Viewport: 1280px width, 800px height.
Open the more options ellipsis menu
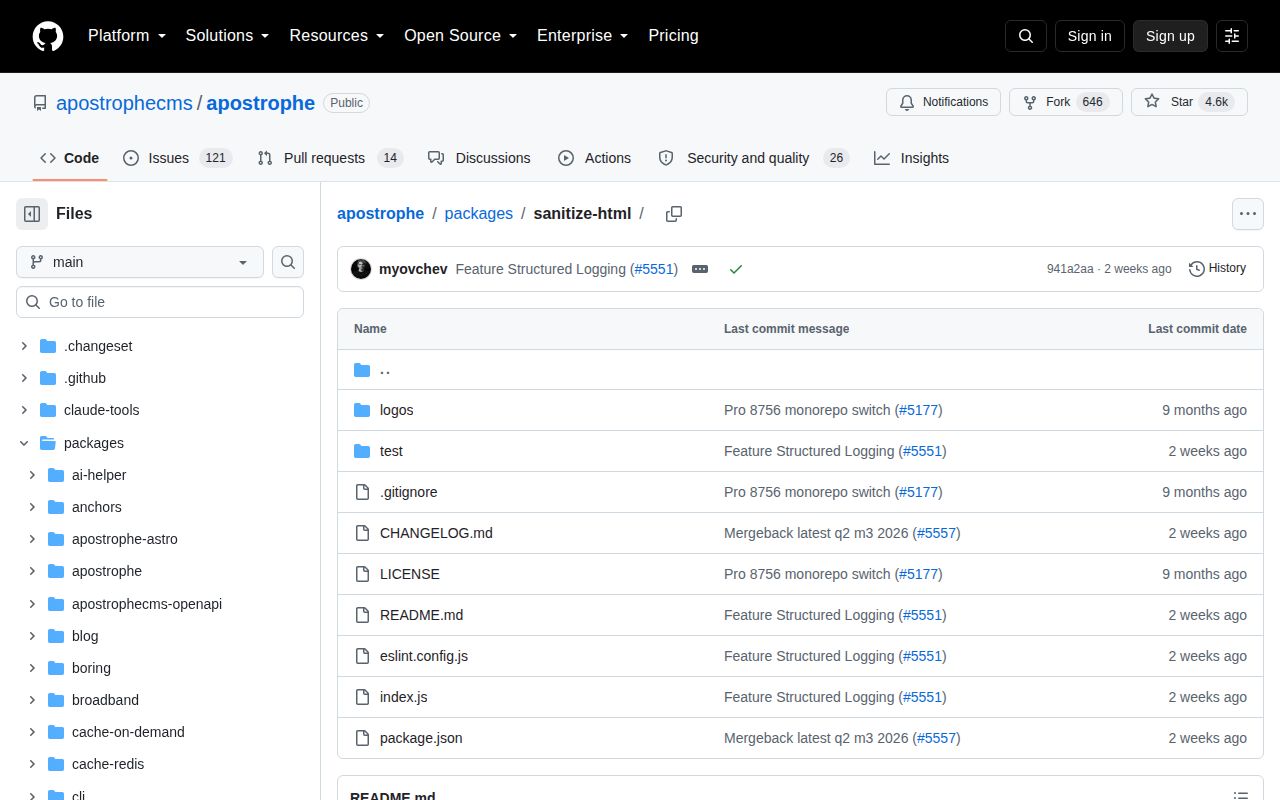tap(1247, 214)
